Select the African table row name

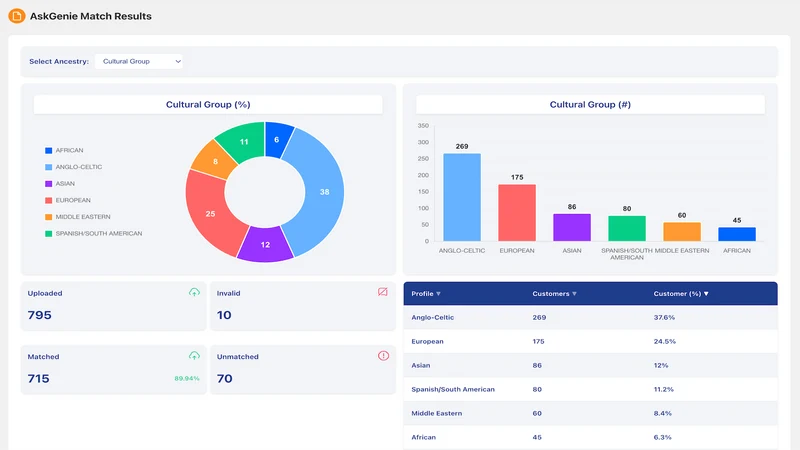(x=423, y=437)
